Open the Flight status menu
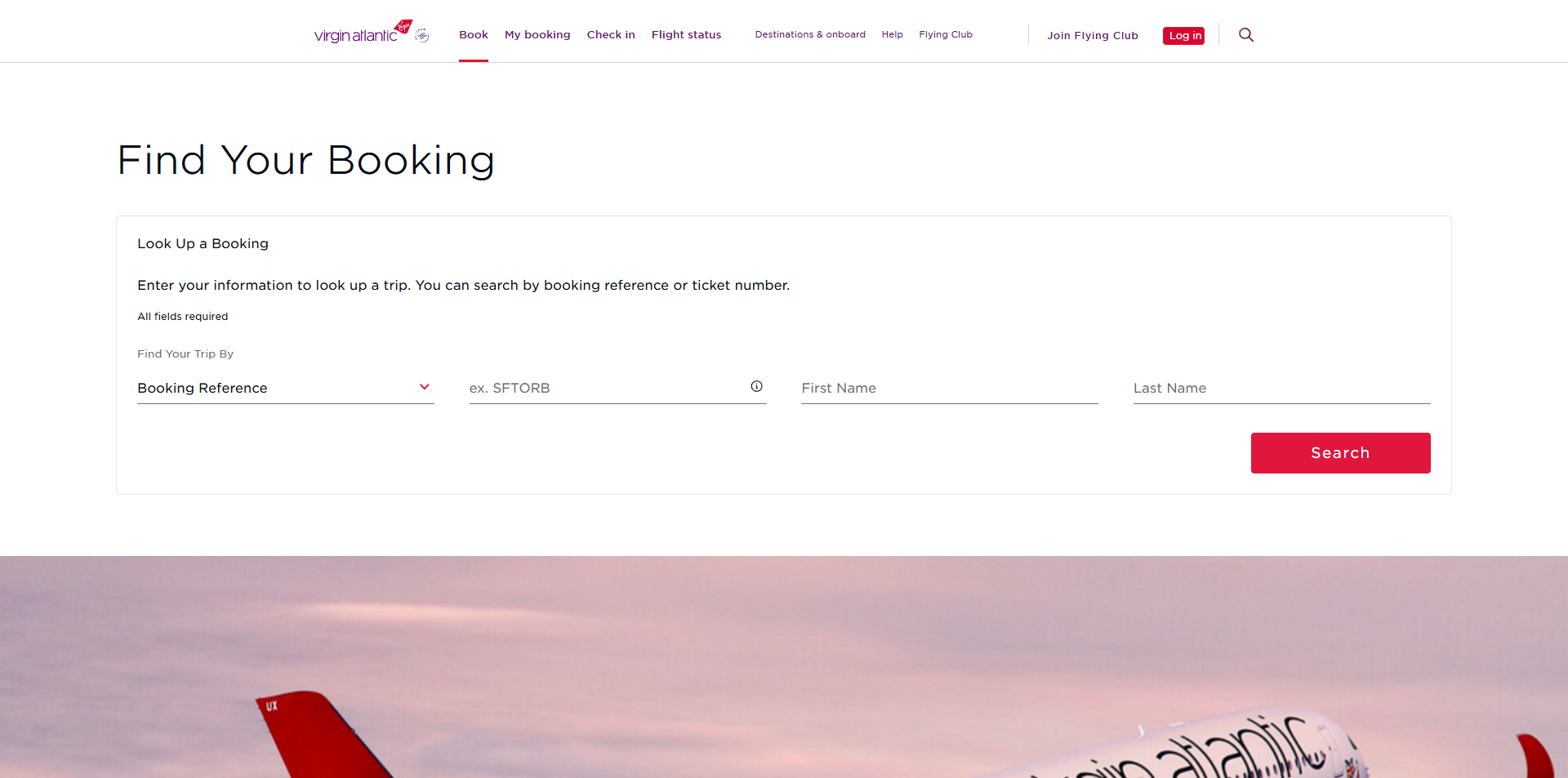The image size is (1568, 778). (686, 34)
